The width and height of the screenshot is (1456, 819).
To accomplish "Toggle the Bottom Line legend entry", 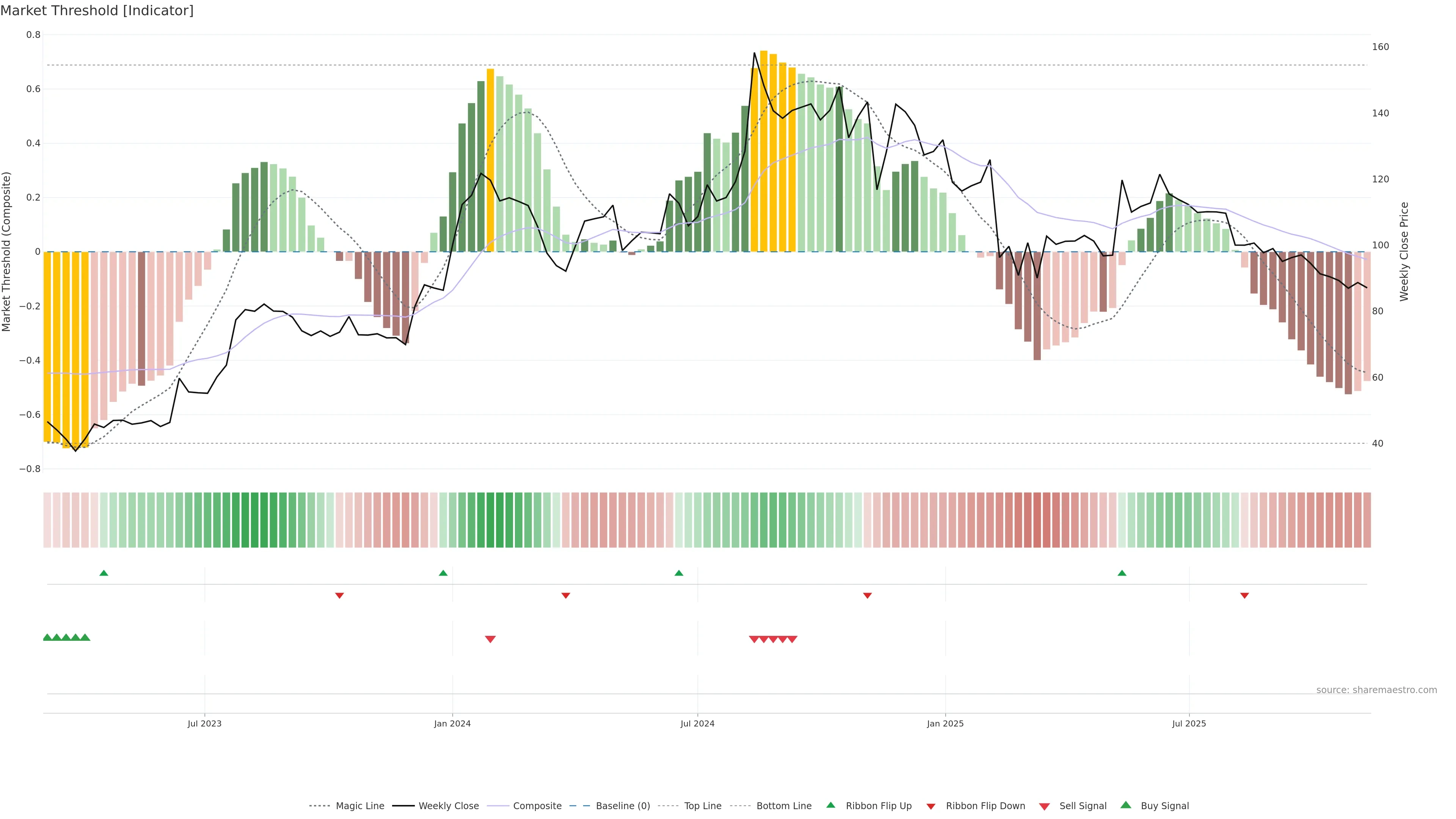I will pos(783,806).
